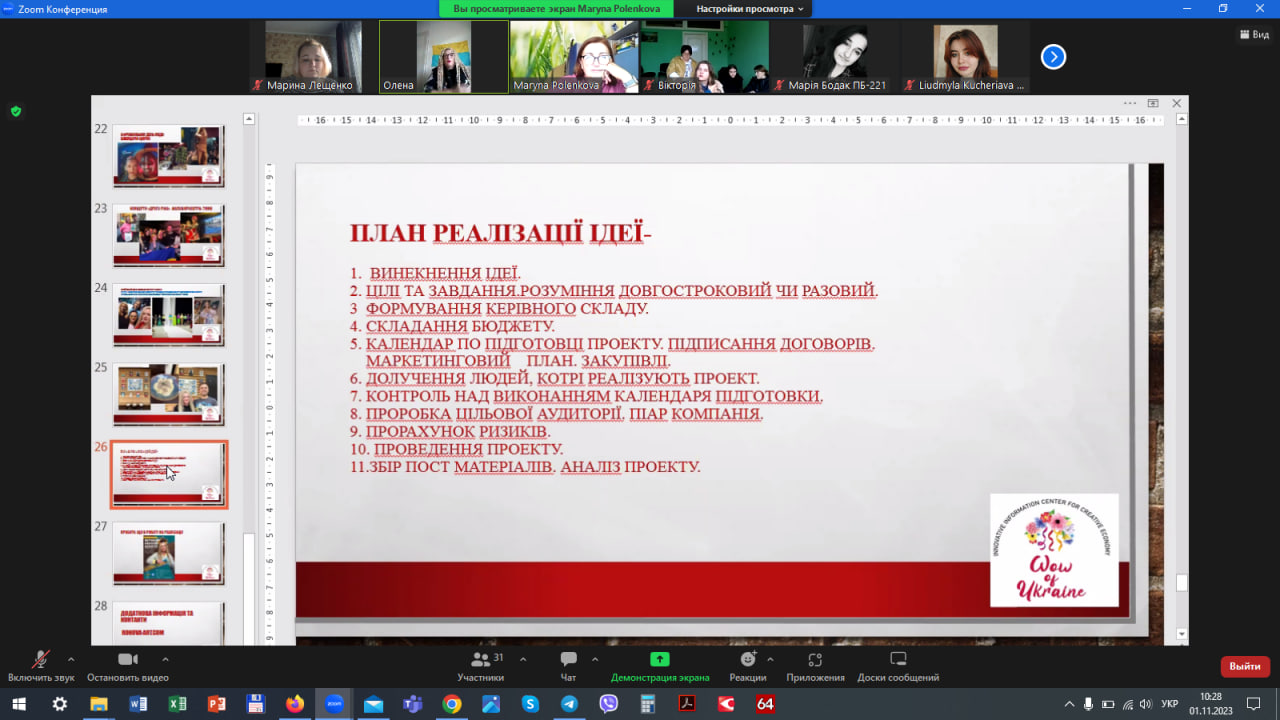This screenshot has height=720, width=1280.
Task: Select Марія Бодак participant video tile
Action: point(835,57)
